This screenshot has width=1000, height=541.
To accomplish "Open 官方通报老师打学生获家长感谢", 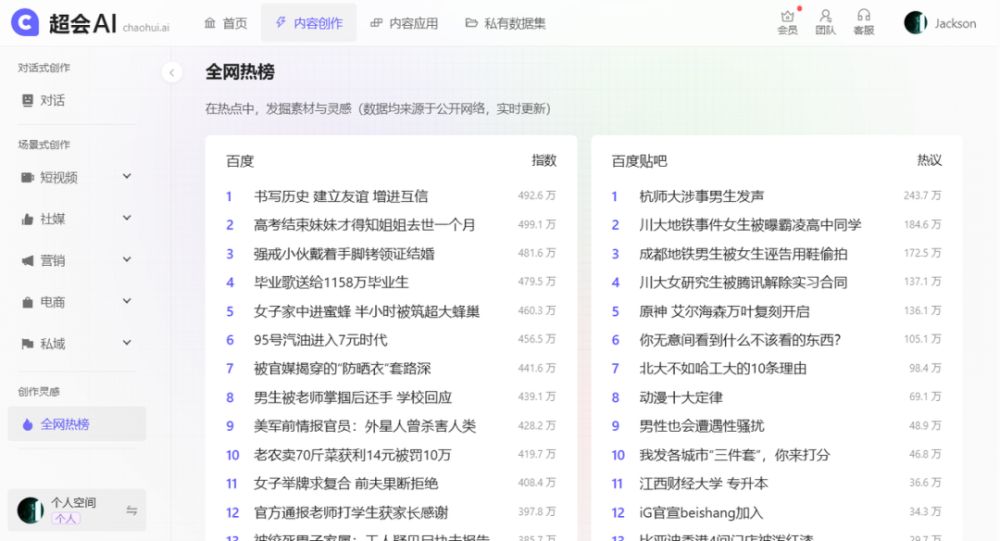I will (351, 512).
